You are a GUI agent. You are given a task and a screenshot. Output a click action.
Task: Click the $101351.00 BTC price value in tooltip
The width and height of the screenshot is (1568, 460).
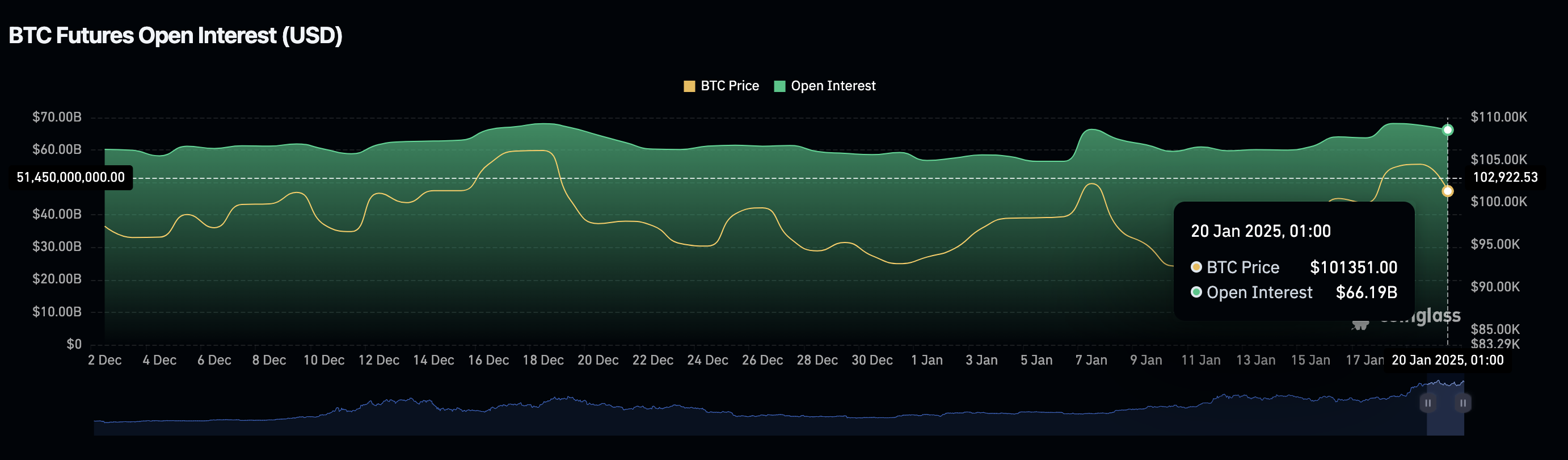click(x=1353, y=267)
